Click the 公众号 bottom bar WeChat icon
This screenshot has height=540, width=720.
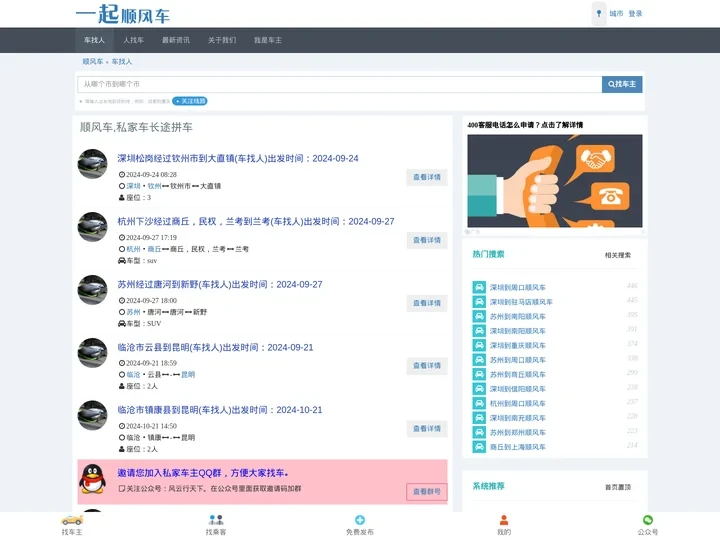pos(648,520)
